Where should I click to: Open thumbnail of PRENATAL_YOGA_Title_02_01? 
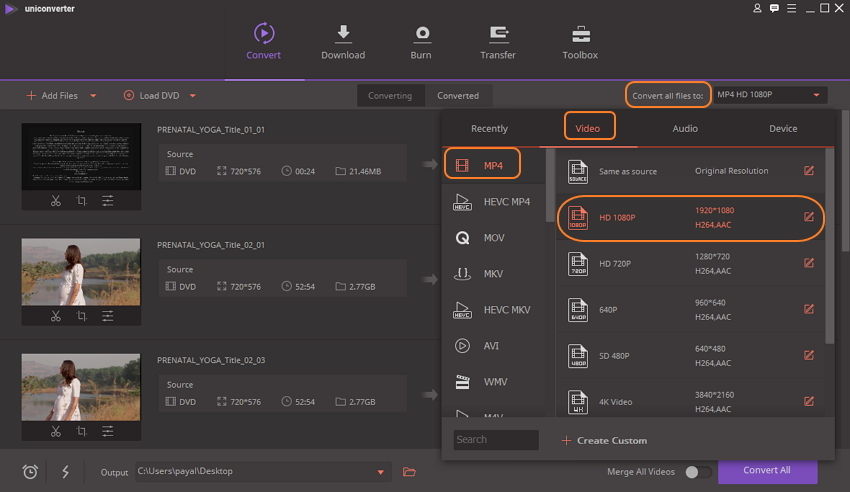[81, 271]
